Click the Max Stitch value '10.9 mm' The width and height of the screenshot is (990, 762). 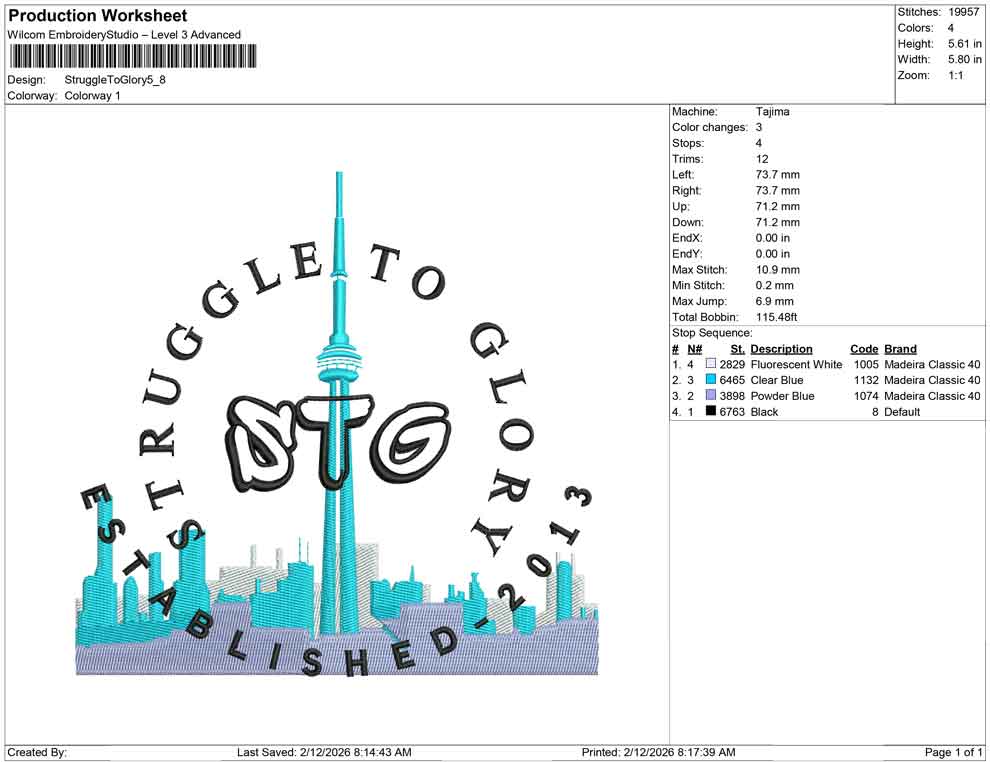pyautogui.click(x=775, y=270)
